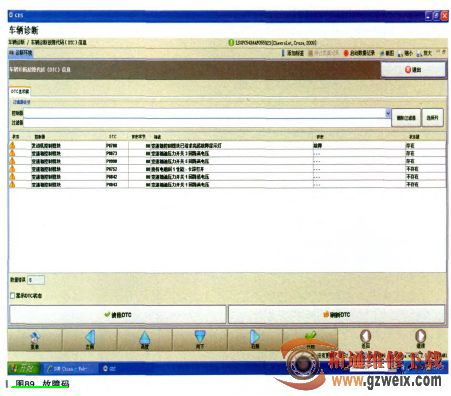The width and height of the screenshot is (451, 396).
Task: Start data recording with the red toolbar icon
Action: (346, 53)
